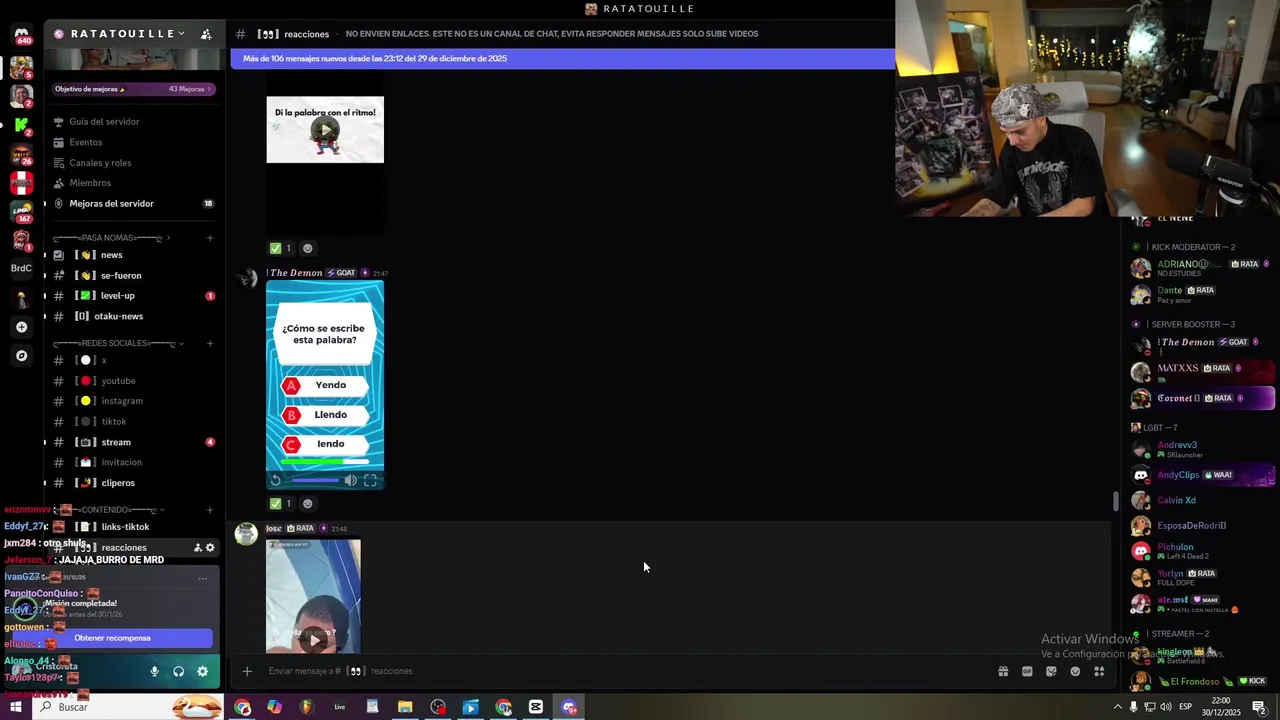Viewport: 1280px width, 720px height.
Task: Expand the RATATOUILLE server dropdown menu
Action: [x=181, y=34]
